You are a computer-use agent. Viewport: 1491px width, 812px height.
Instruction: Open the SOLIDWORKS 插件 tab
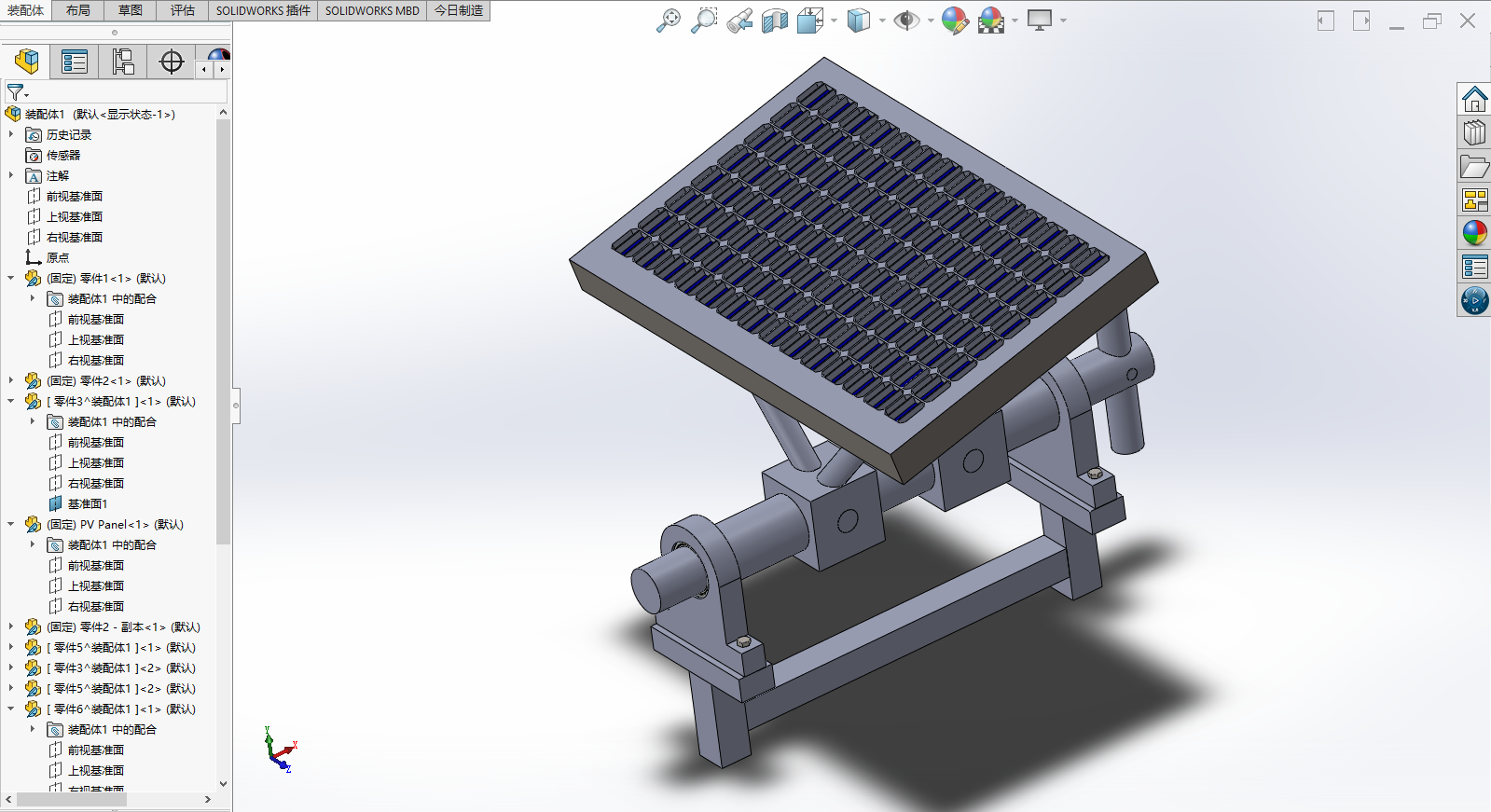click(x=263, y=10)
